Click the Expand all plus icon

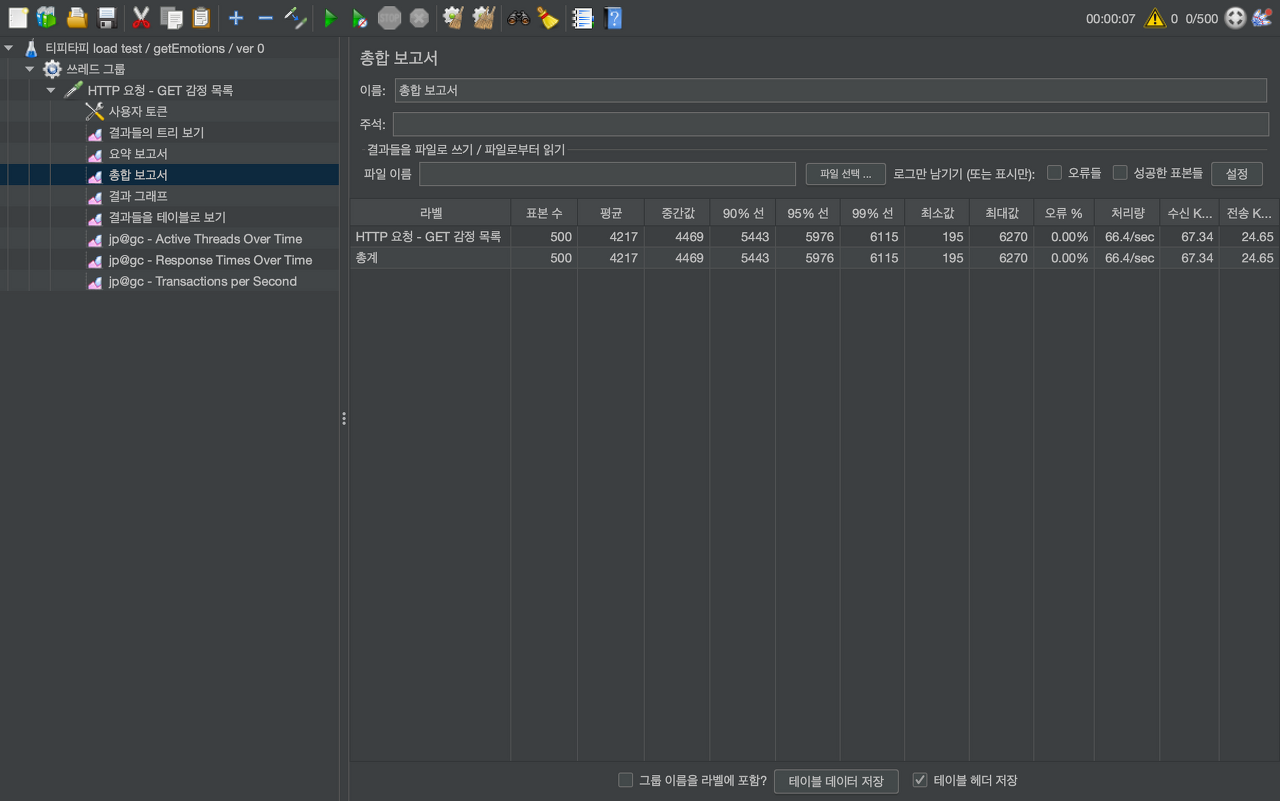click(x=236, y=17)
